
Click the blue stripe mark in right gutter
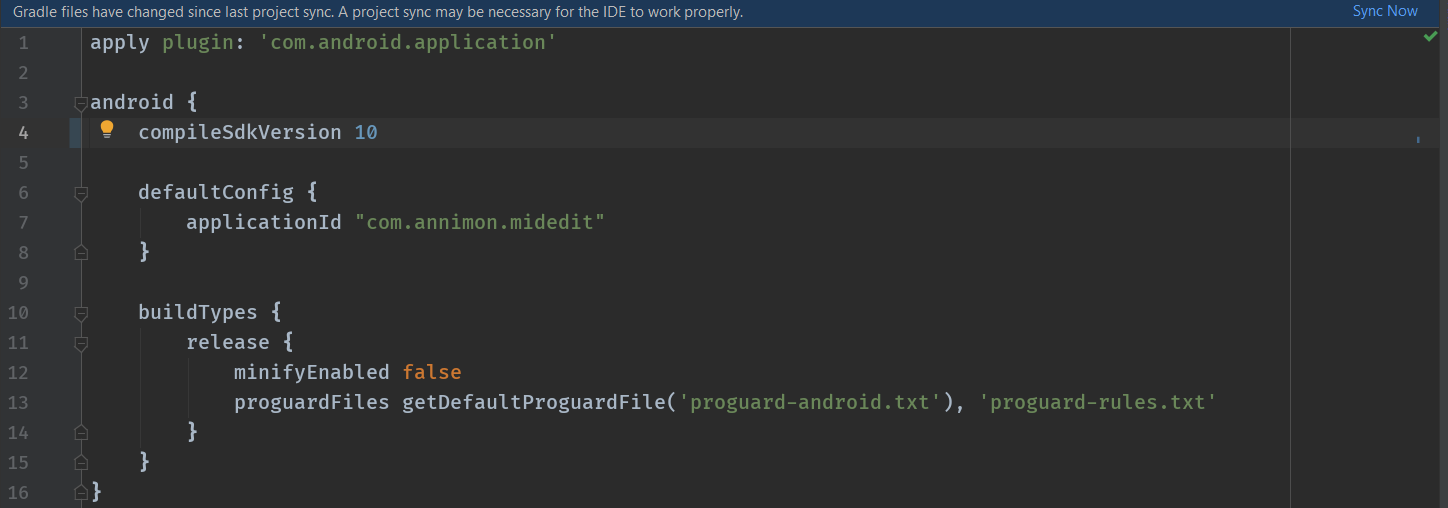(x=1418, y=140)
